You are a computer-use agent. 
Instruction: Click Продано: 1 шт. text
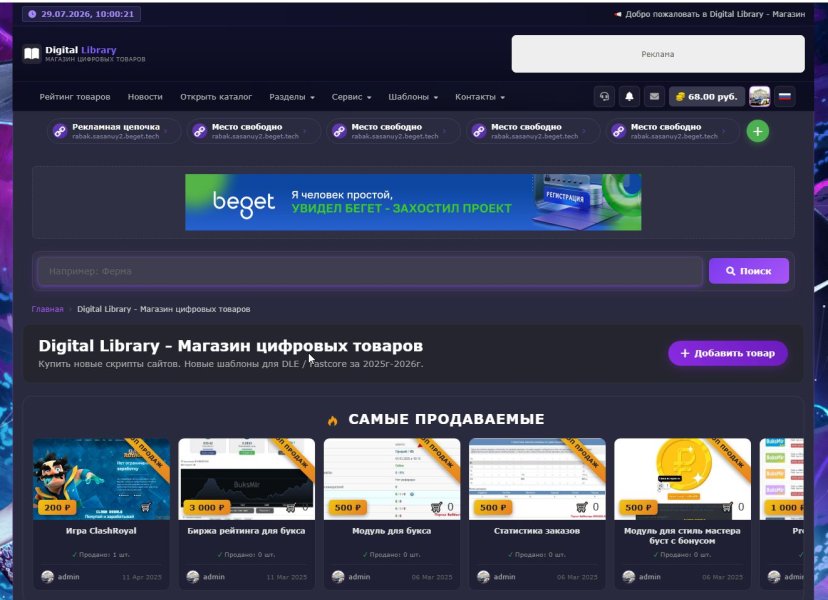click(101, 555)
